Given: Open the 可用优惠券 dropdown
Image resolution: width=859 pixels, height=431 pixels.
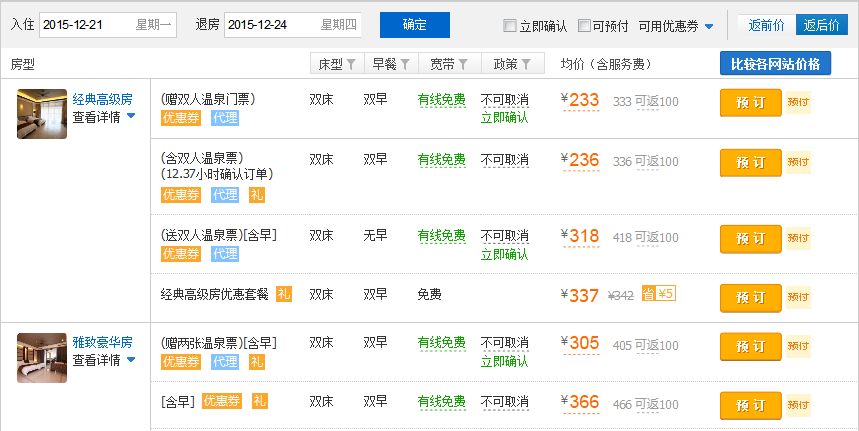Looking at the screenshot, I should point(676,26).
